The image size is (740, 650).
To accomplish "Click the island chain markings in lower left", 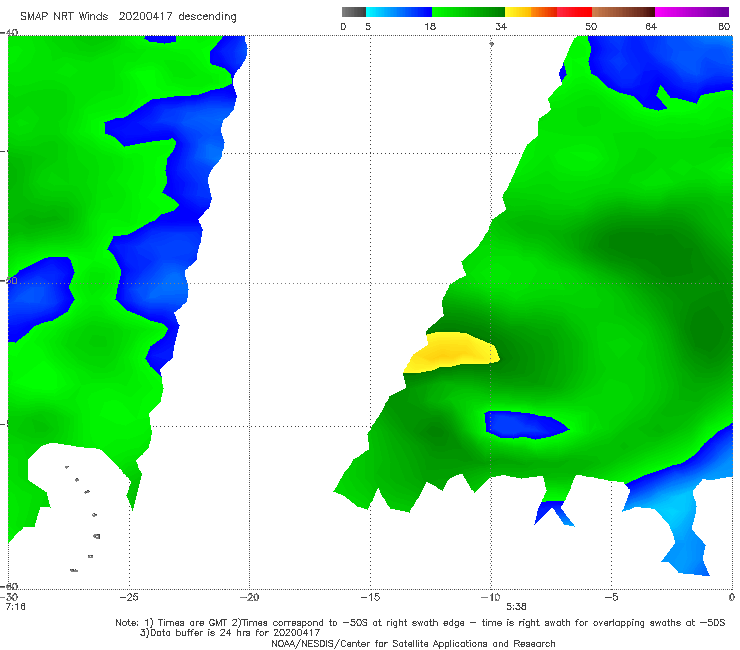I will point(84,518).
